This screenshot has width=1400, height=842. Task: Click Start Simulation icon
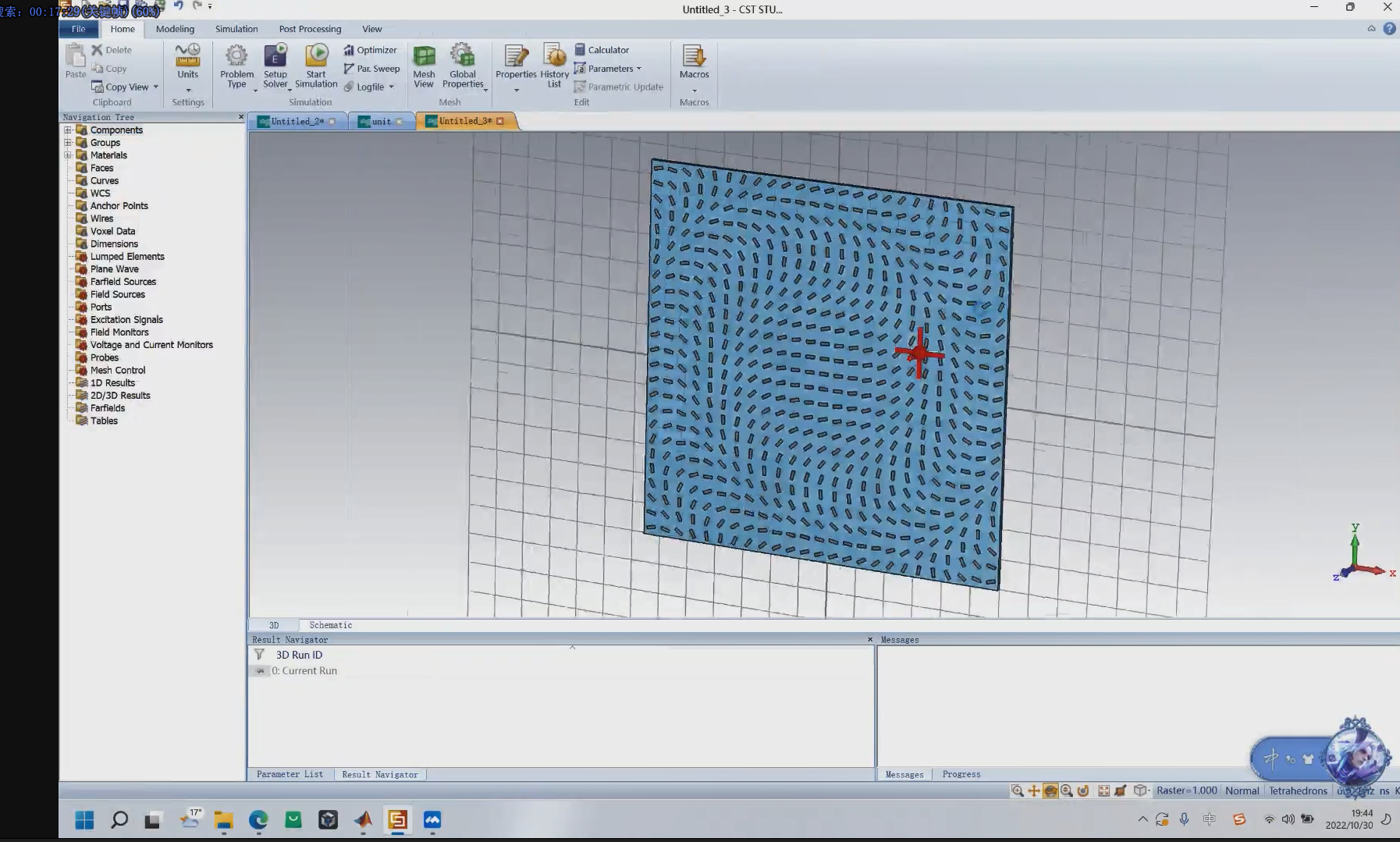tap(316, 55)
